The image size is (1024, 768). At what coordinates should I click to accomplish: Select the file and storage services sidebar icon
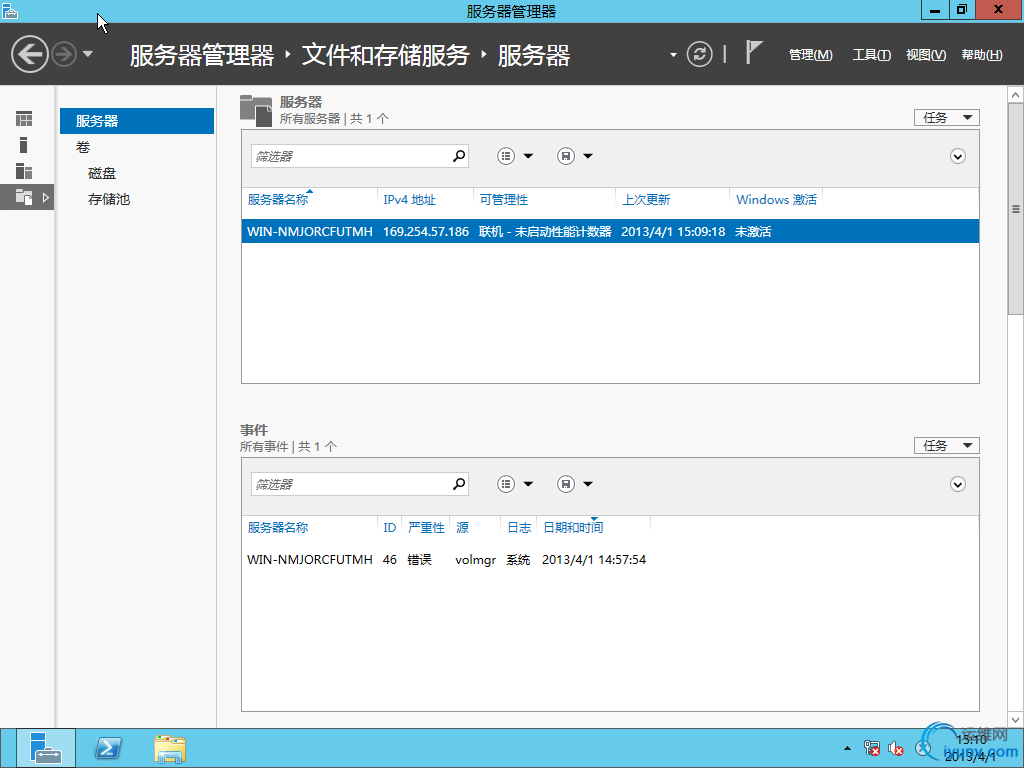(x=25, y=197)
